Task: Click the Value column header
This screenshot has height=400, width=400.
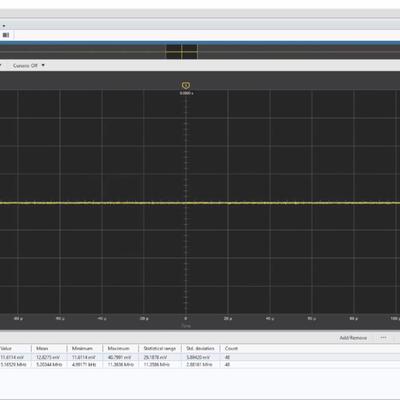Action: tap(6, 348)
